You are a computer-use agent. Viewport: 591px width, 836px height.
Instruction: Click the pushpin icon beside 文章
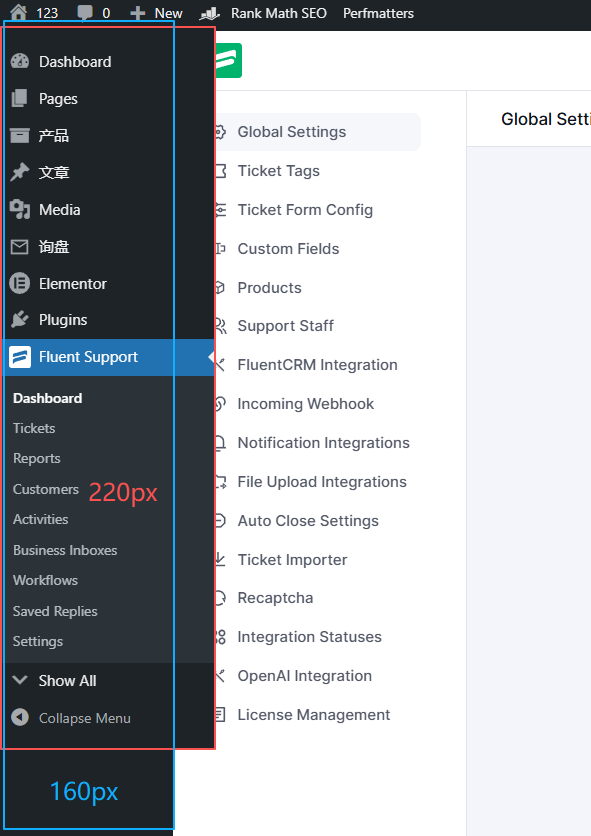tap(20, 172)
